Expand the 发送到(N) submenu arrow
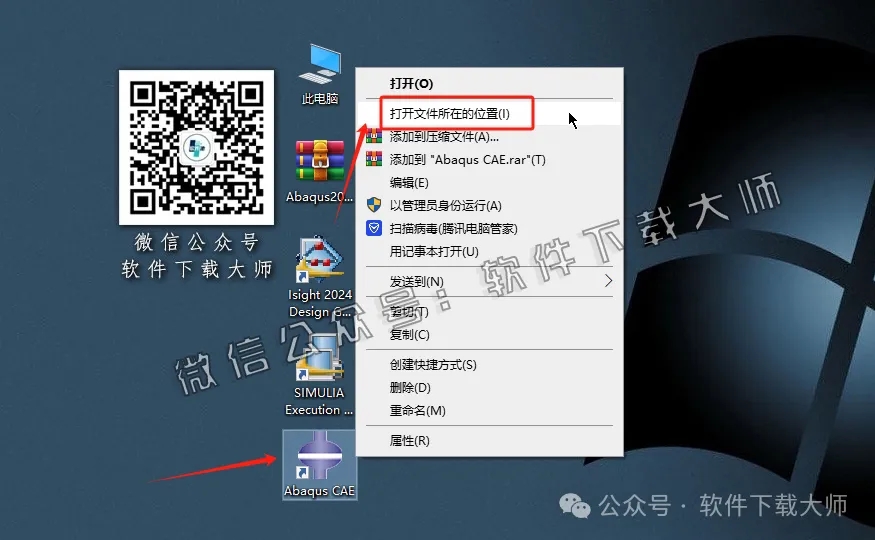The width and height of the screenshot is (875, 540). [608, 281]
